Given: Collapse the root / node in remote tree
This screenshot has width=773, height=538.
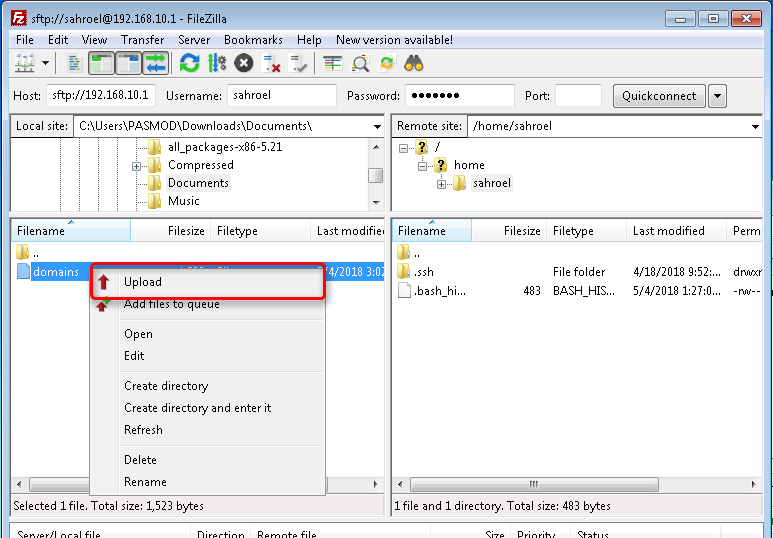Looking at the screenshot, I should click(x=403, y=148).
